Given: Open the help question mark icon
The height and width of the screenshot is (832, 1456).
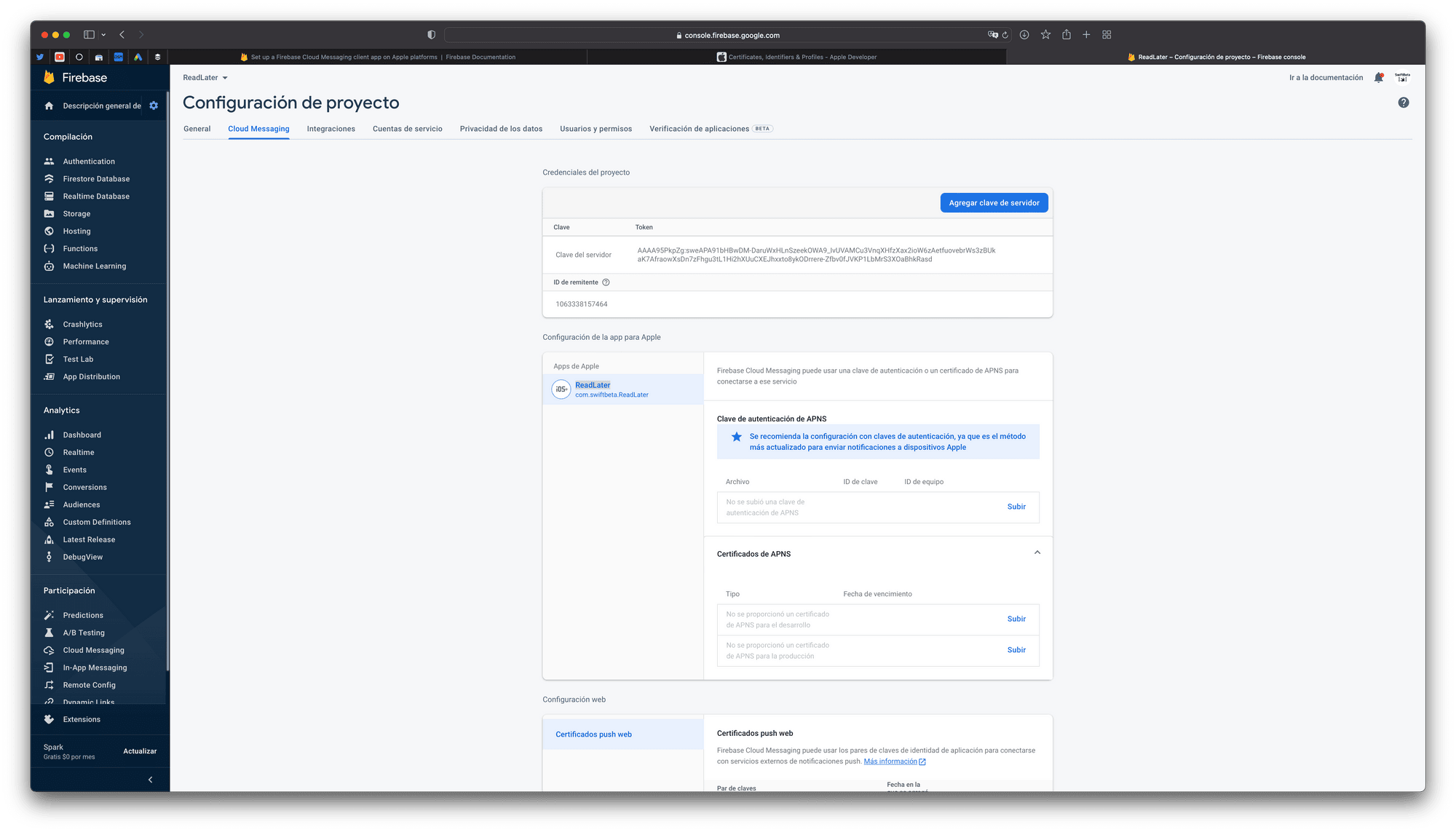Looking at the screenshot, I should pyautogui.click(x=1404, y=103).
